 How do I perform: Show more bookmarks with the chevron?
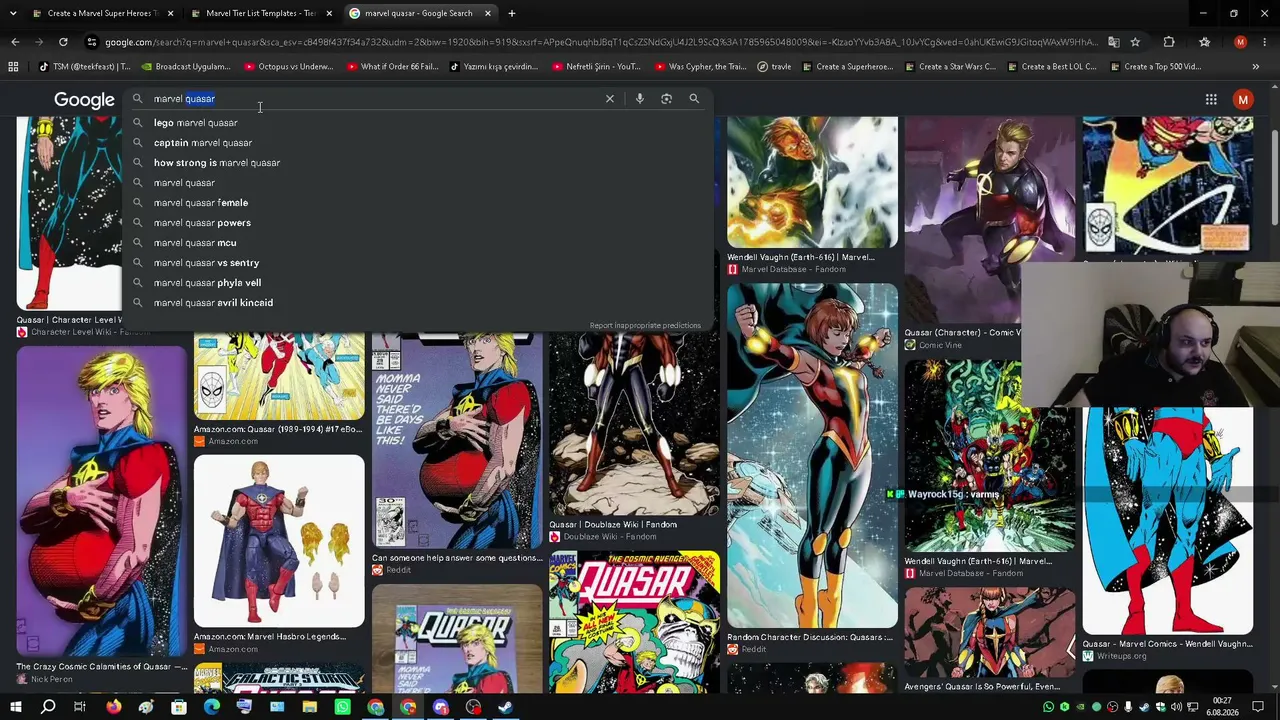point(1256,67)
